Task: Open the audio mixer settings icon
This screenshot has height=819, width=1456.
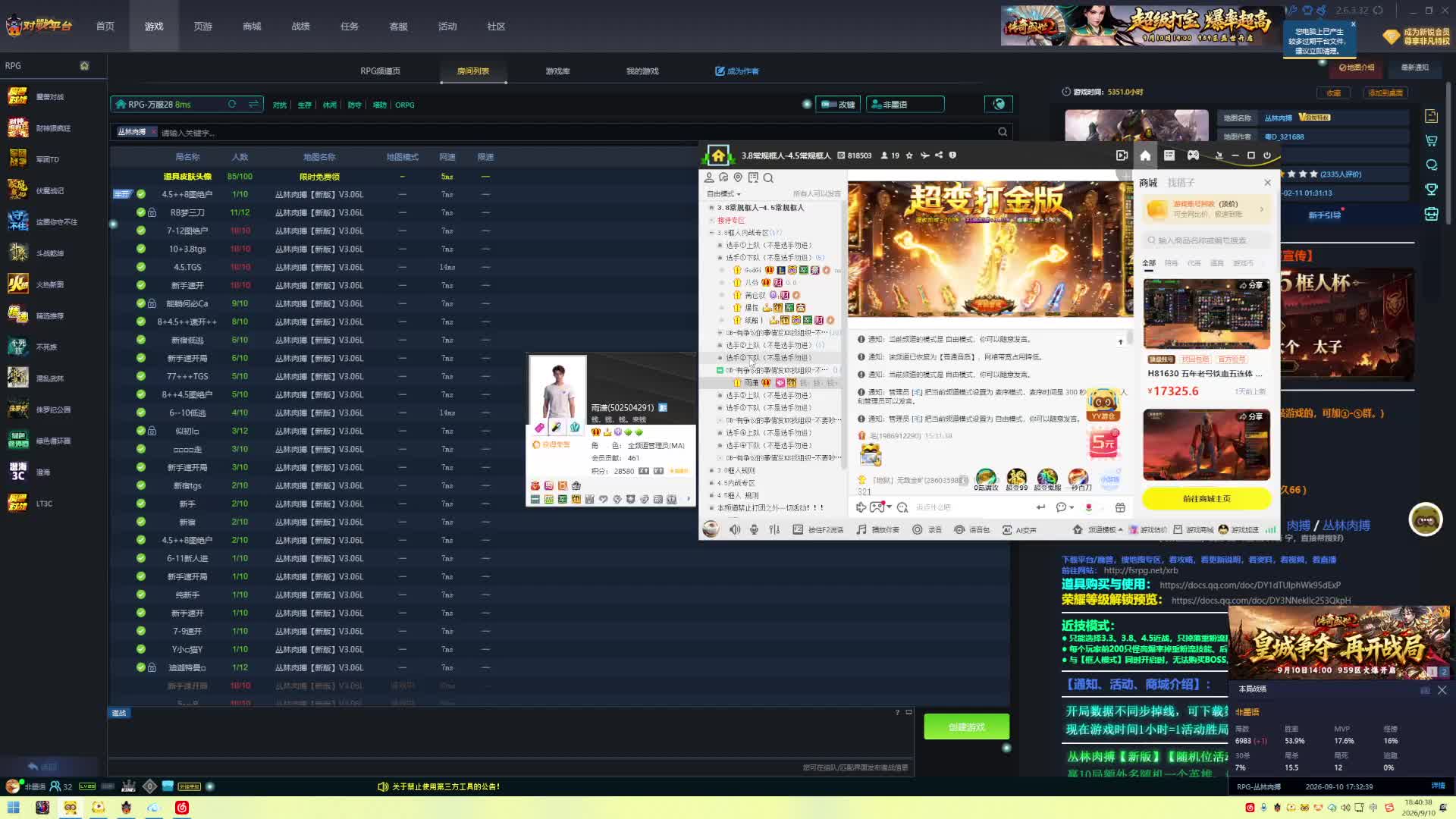Action: (774, 529)
